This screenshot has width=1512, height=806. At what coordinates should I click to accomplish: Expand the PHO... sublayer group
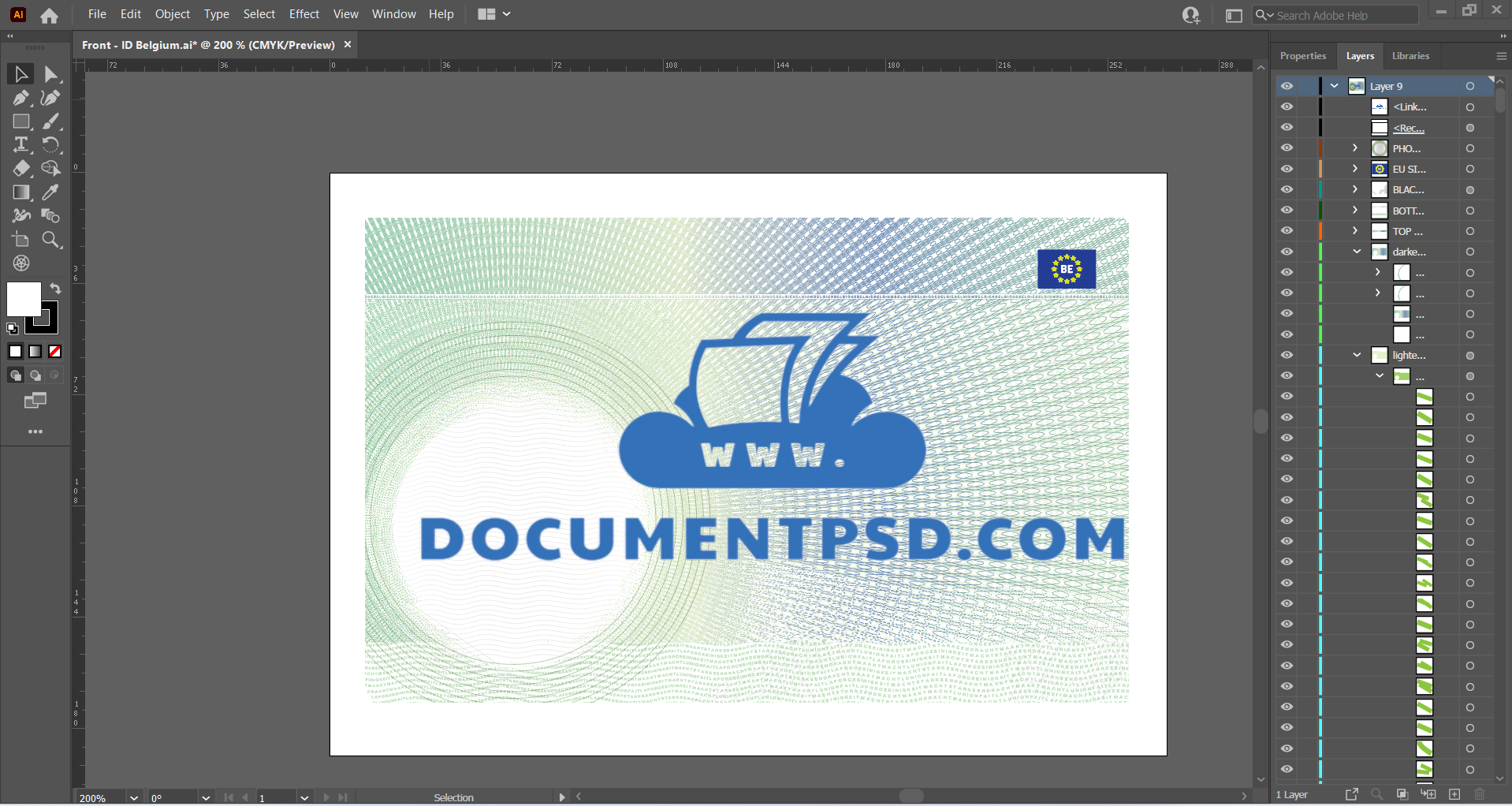click(1355, 148)
